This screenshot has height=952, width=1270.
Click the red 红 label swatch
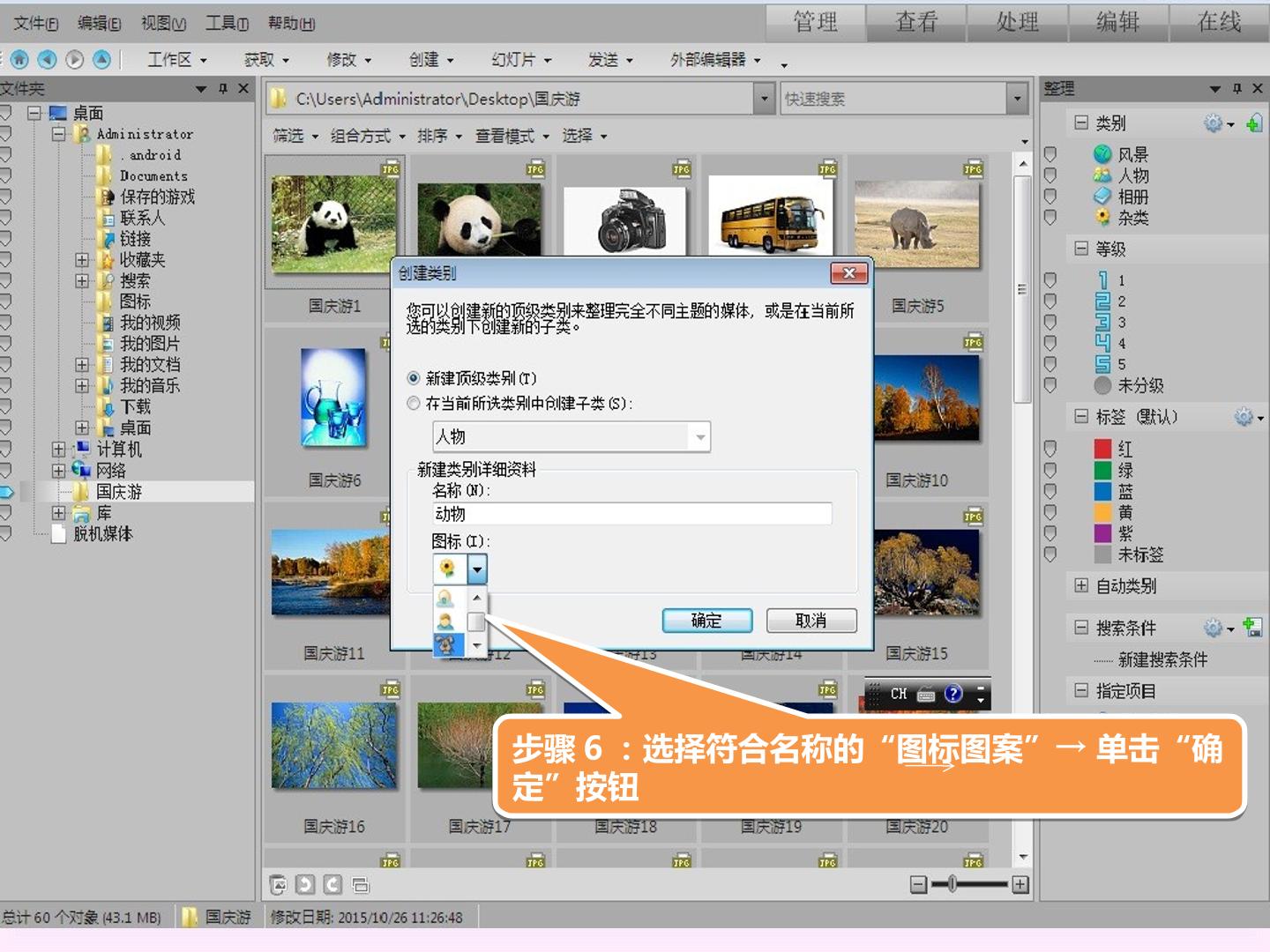[x=1102, y=449]
